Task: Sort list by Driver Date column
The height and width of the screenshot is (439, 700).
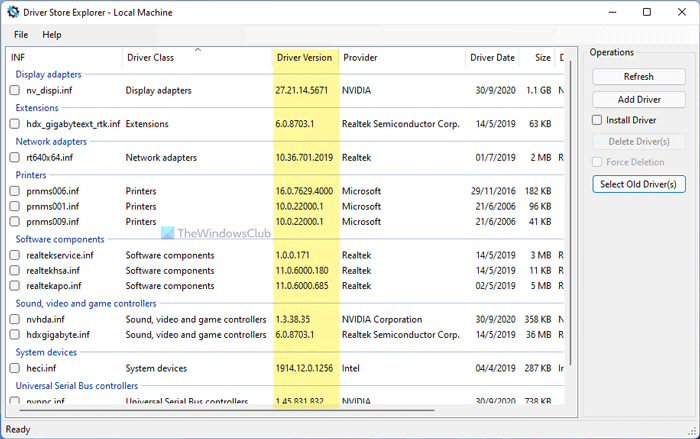Action: (x=492, y=57)
